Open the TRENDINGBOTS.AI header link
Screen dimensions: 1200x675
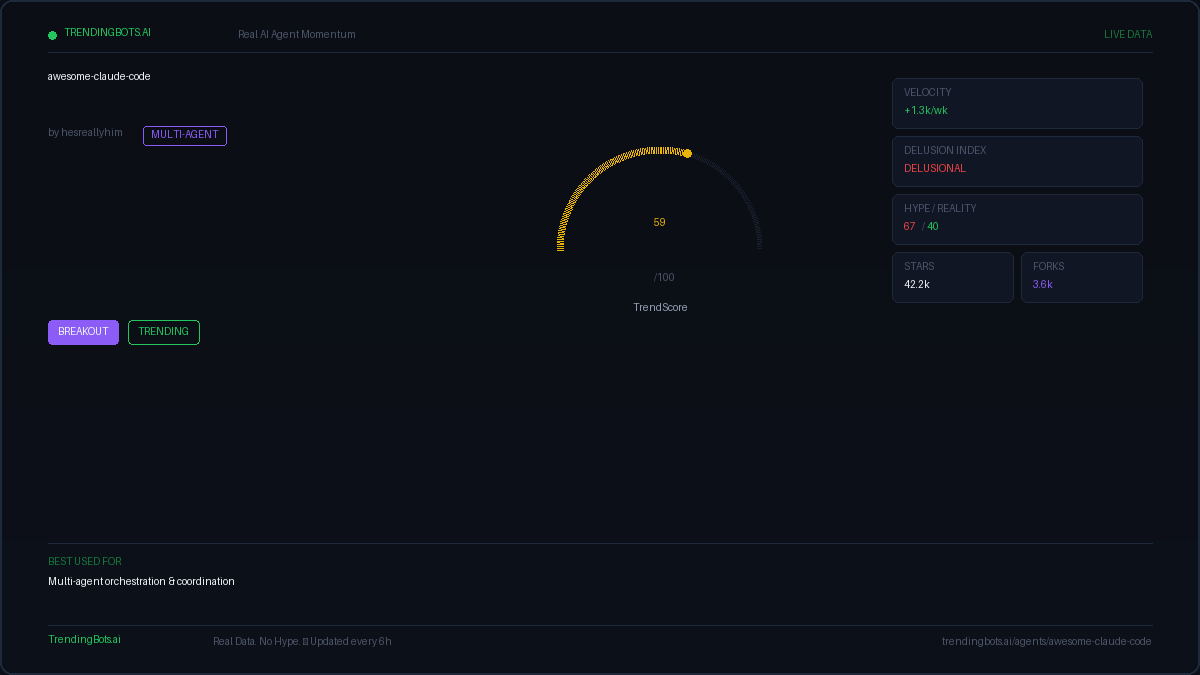point(108,33)
